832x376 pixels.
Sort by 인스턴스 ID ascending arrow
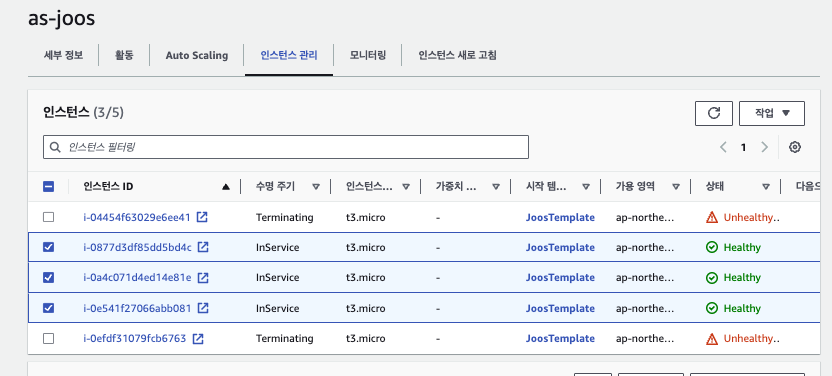click(226, 187)
